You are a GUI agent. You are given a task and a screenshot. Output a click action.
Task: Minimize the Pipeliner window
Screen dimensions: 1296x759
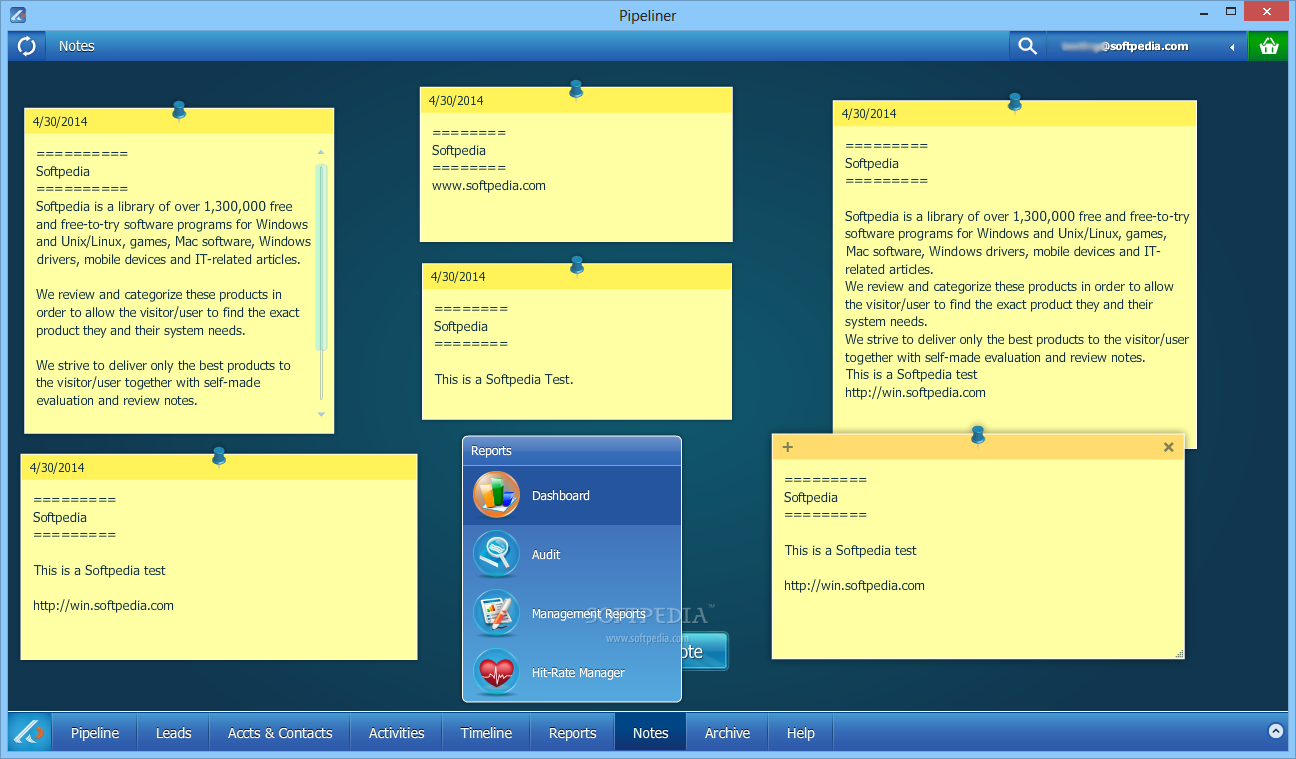pos(1204,13)
